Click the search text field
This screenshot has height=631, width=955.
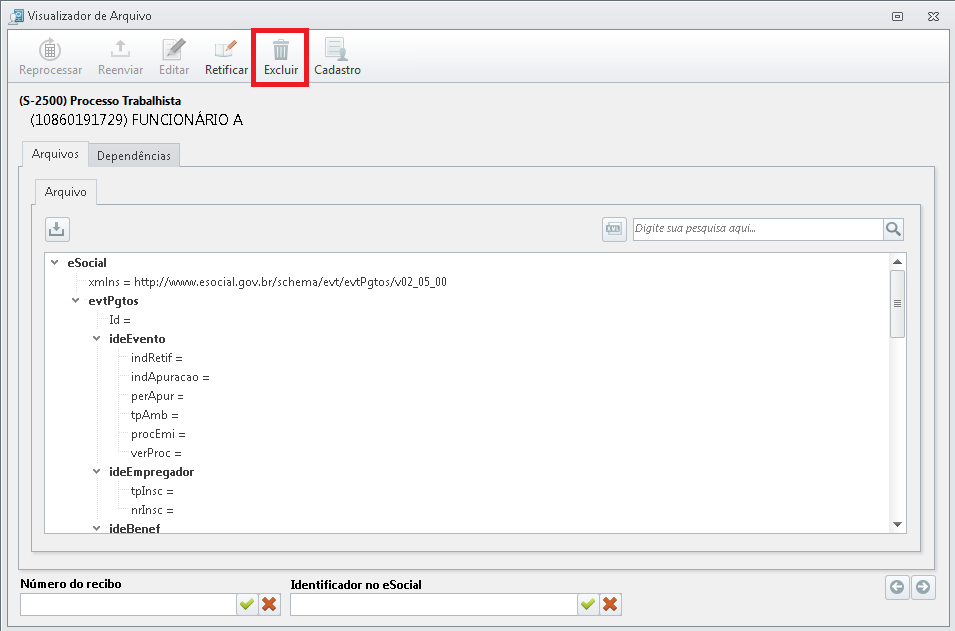(758, 229)
